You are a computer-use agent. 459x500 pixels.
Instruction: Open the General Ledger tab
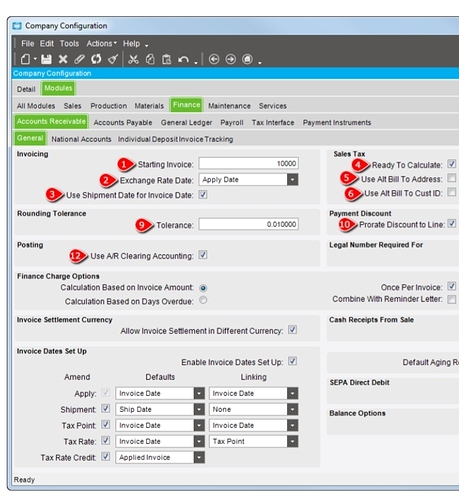186,123
